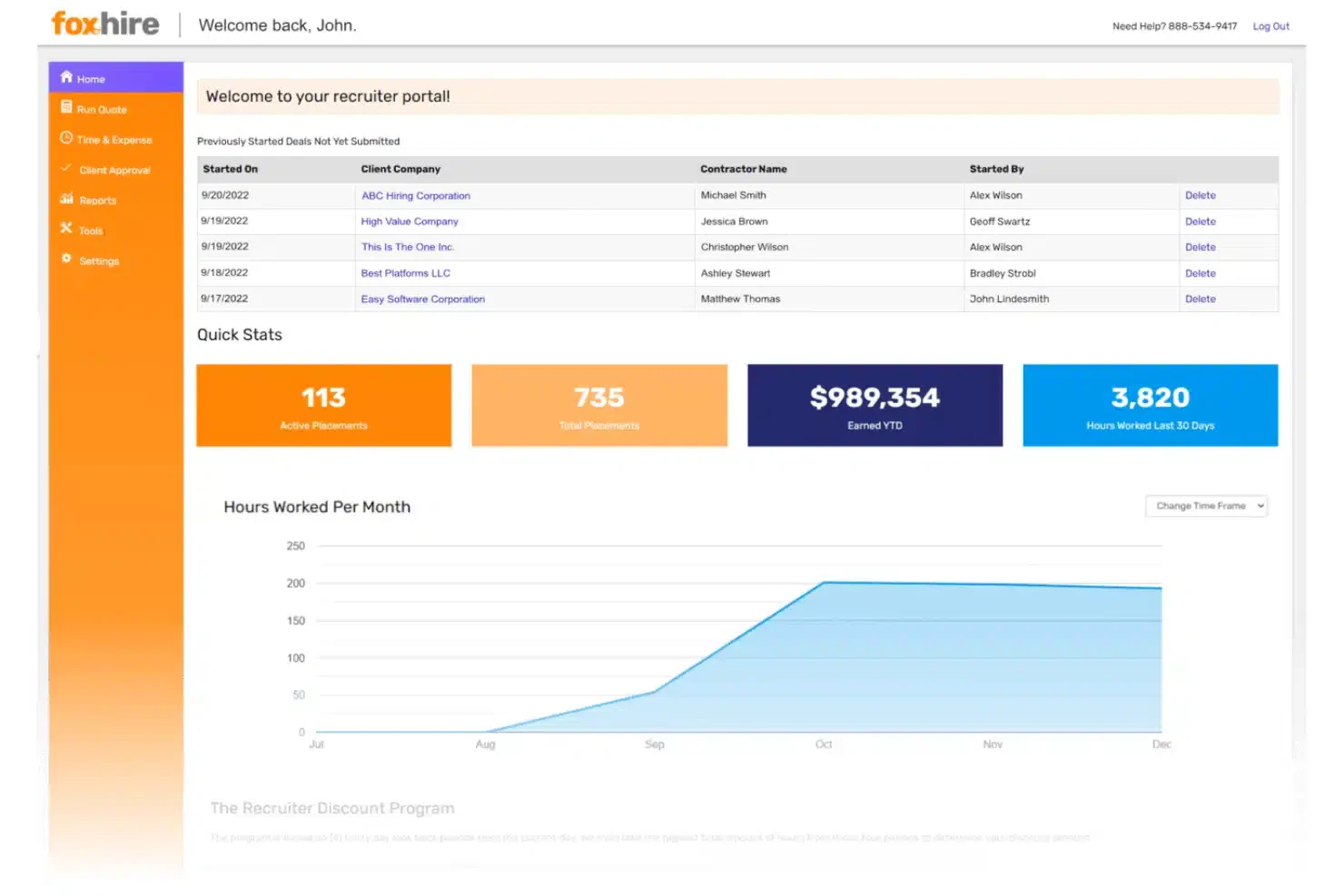1344x896 pixels.
Task: Click the $989,354 Earned YTD tile
Action: [875, 405]
